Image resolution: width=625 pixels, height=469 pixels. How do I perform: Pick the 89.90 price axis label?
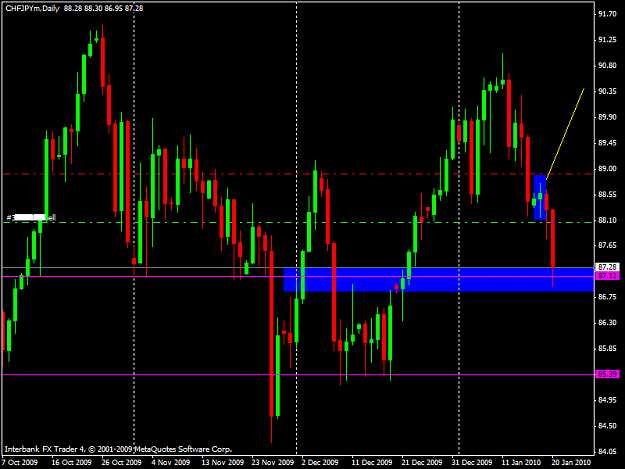tap(607, 117)
